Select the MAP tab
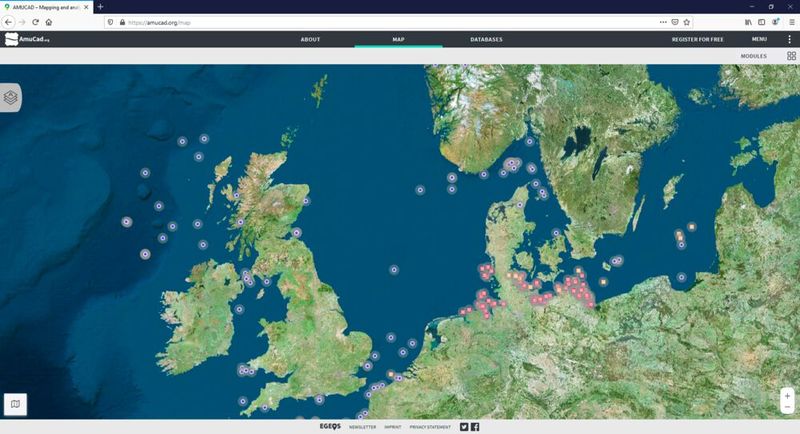Screen dimensions: 800x434 (398, 39)
